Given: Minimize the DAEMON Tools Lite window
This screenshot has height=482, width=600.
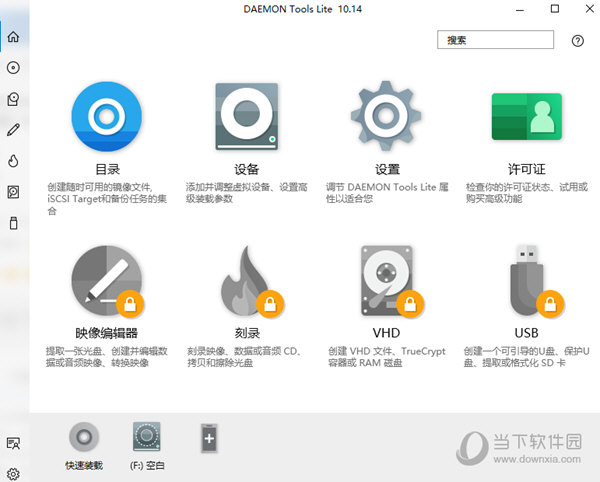Looking at the screenshot, I should [x=520, y=9].
